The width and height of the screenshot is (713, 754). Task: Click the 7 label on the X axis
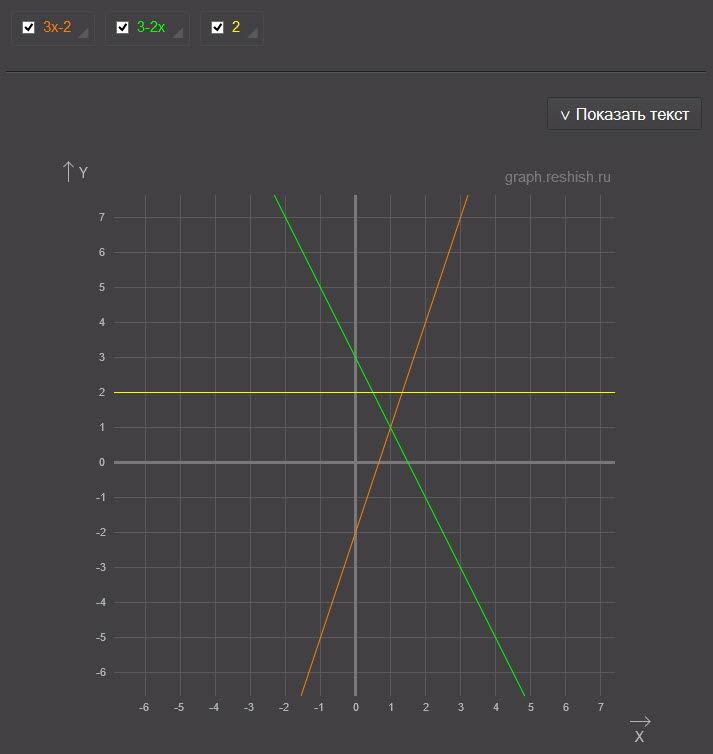click(x=600, y=707)
